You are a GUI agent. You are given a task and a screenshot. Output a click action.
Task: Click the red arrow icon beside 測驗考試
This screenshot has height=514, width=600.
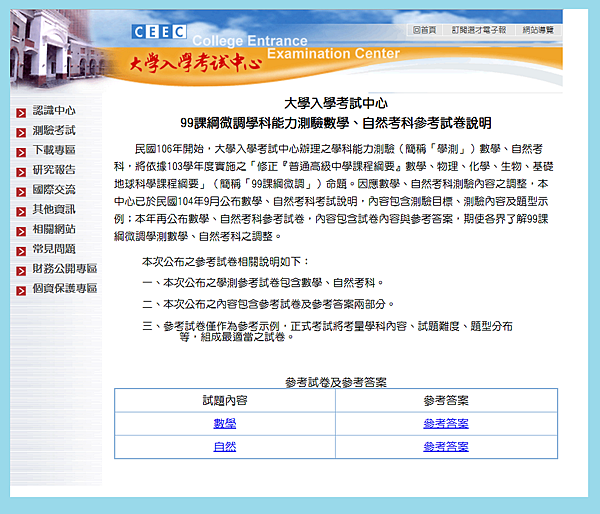21,133
